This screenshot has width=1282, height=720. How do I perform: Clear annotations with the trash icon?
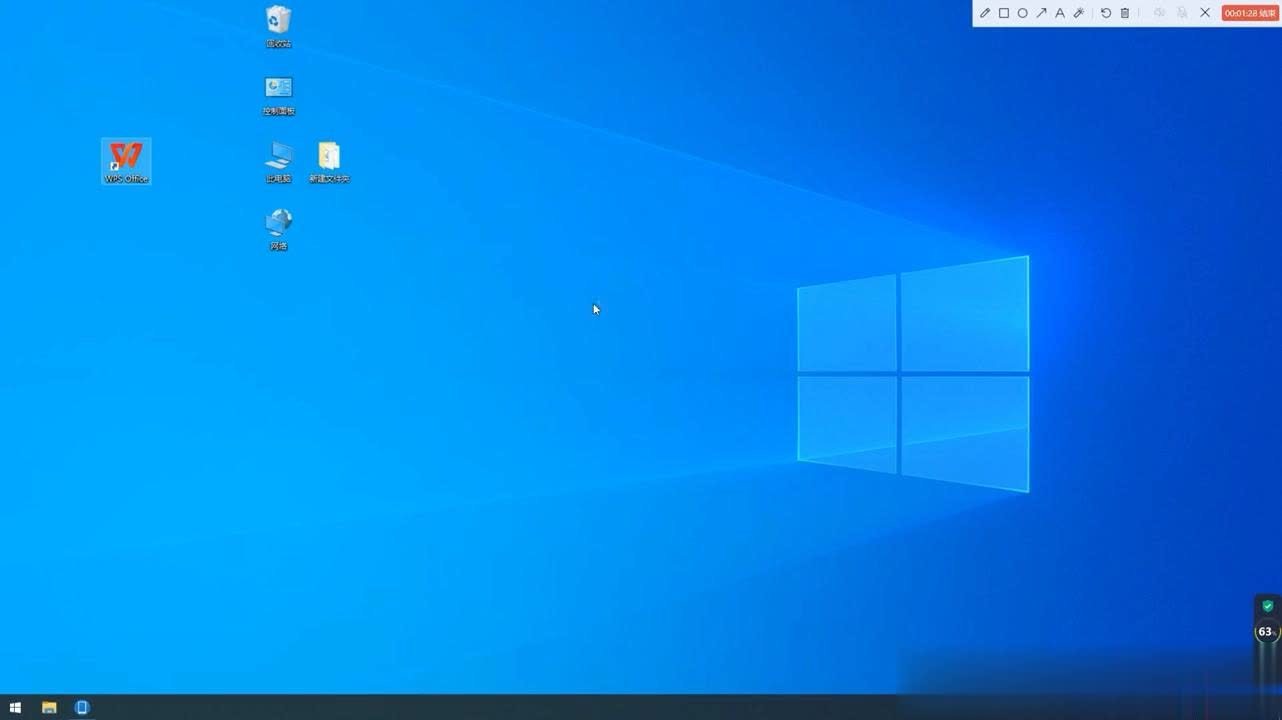[x=1125, y=13]
